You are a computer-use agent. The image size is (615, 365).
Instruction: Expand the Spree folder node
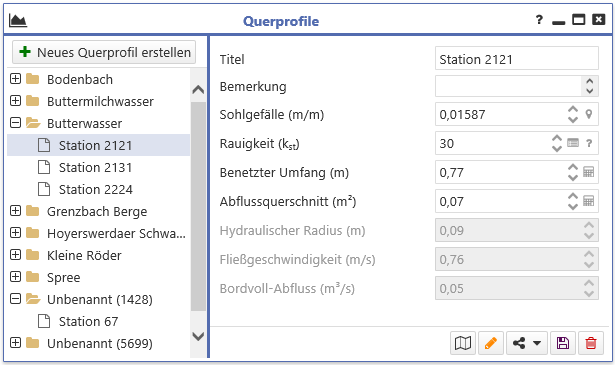(15, 277)
